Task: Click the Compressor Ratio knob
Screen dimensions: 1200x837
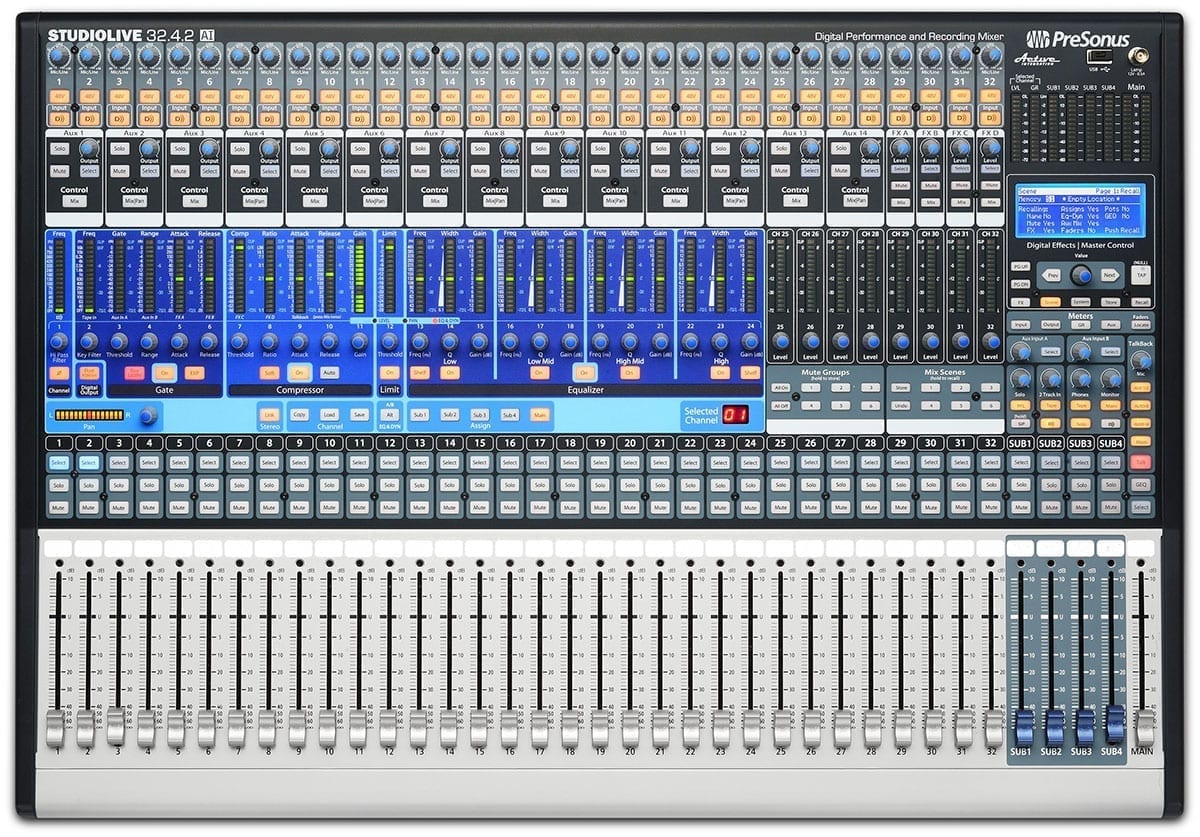Action: pyautogui.click(x=269, y=341)
